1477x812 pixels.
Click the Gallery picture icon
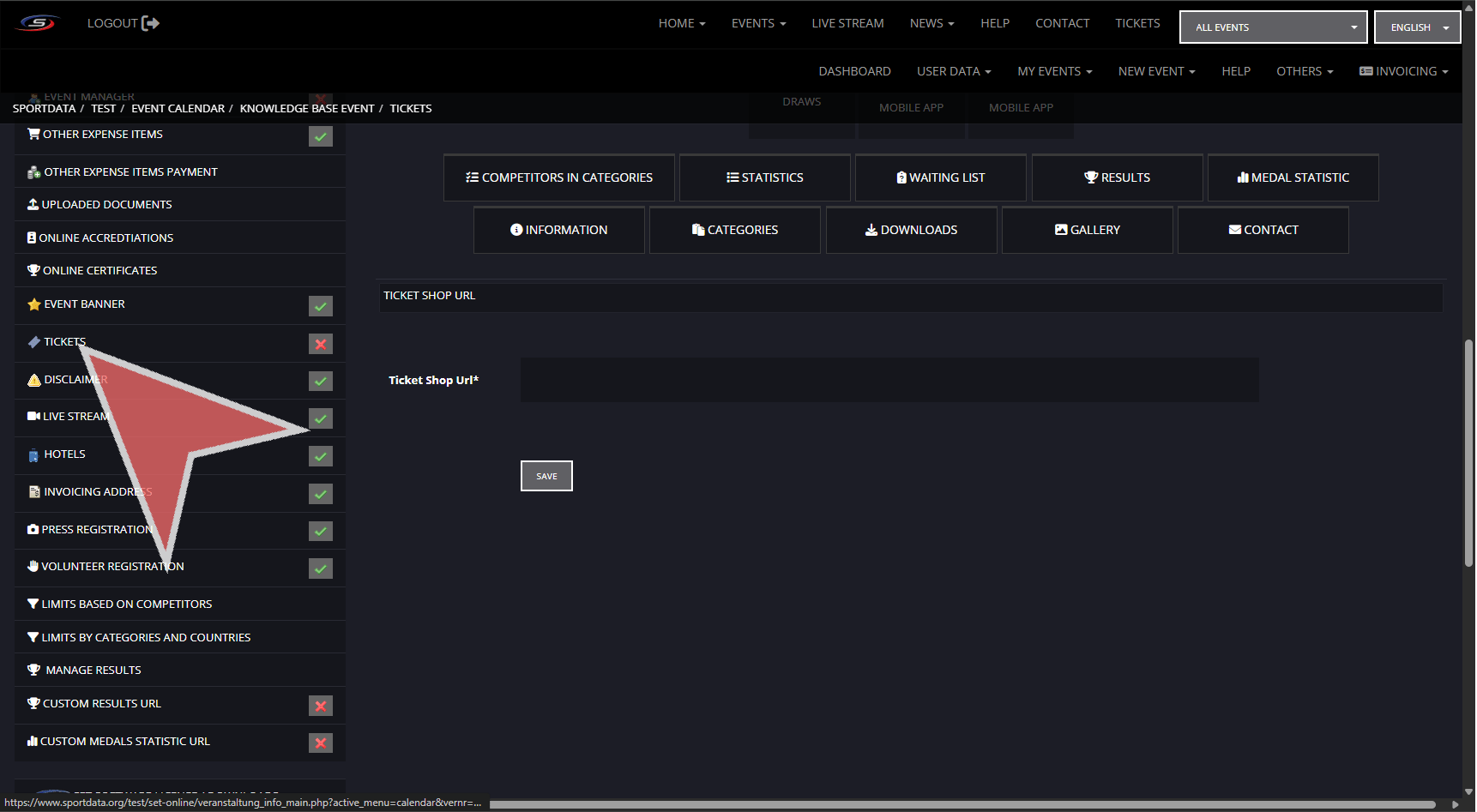[1061, 230]
